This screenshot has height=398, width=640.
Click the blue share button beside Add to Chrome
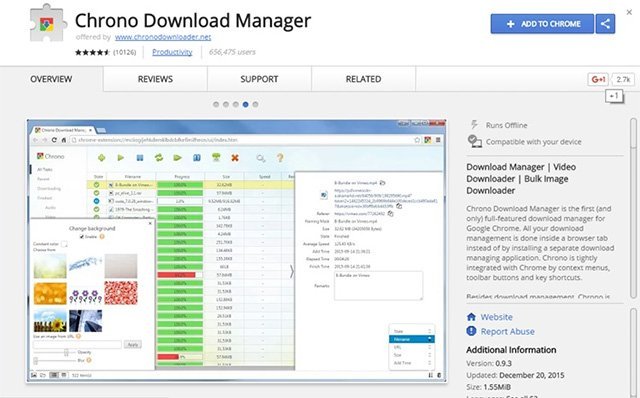605,24
